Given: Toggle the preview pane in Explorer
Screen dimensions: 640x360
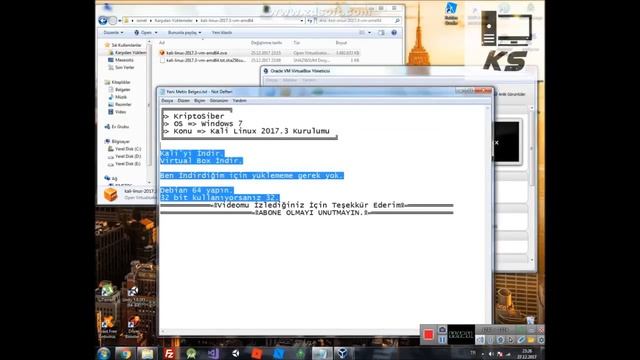Looking at the screenshot, I should click(381, 32).
